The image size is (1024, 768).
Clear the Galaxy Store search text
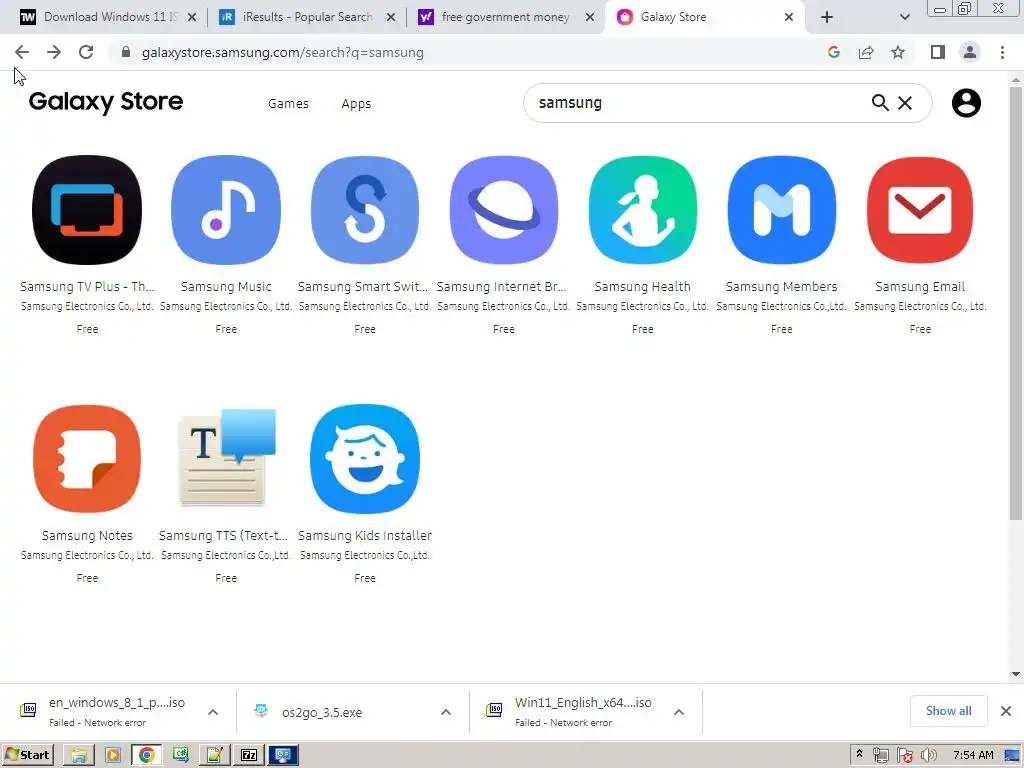point(904,103)
